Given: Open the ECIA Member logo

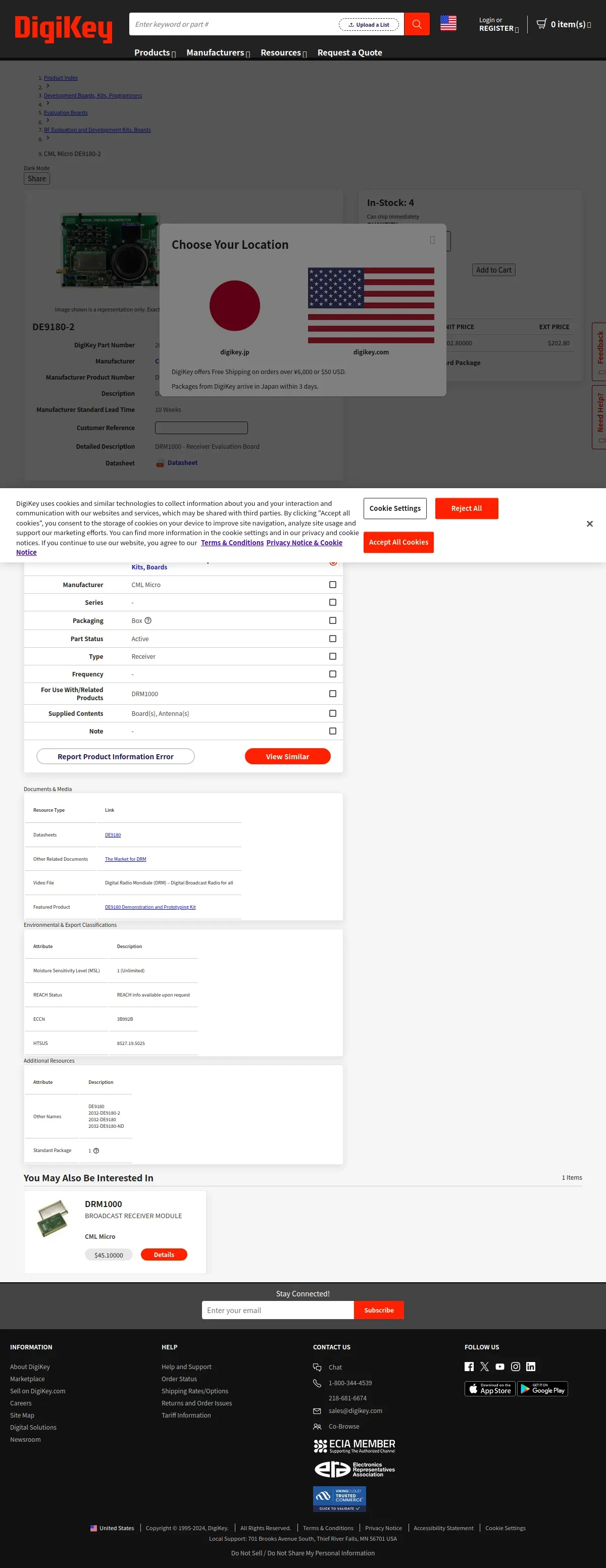Looking at the screenshot, I should [355, 1446].
